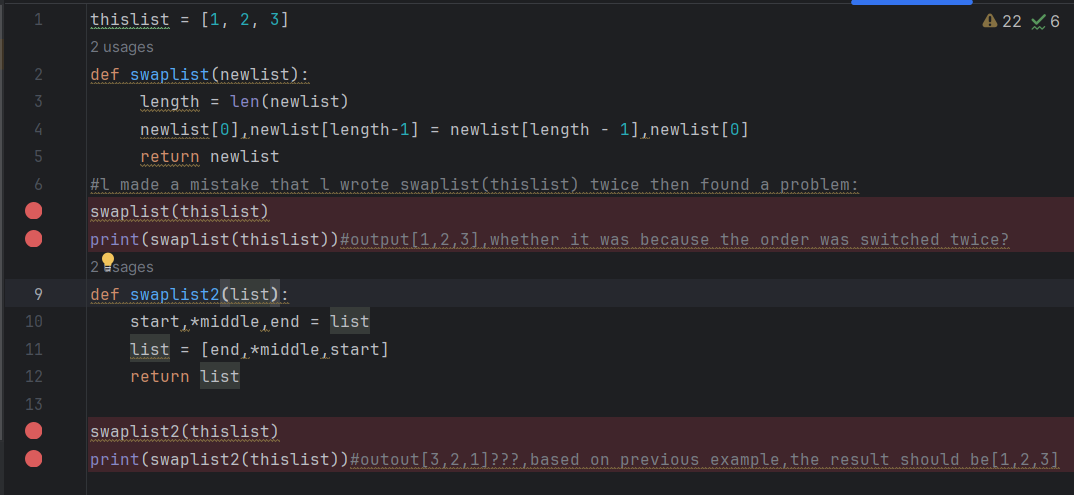This screenshot has width=1074, height=495.
Task: Toggle breakpoint on the print(swaplist2(thislist)) line
Action: pos(34,459)
